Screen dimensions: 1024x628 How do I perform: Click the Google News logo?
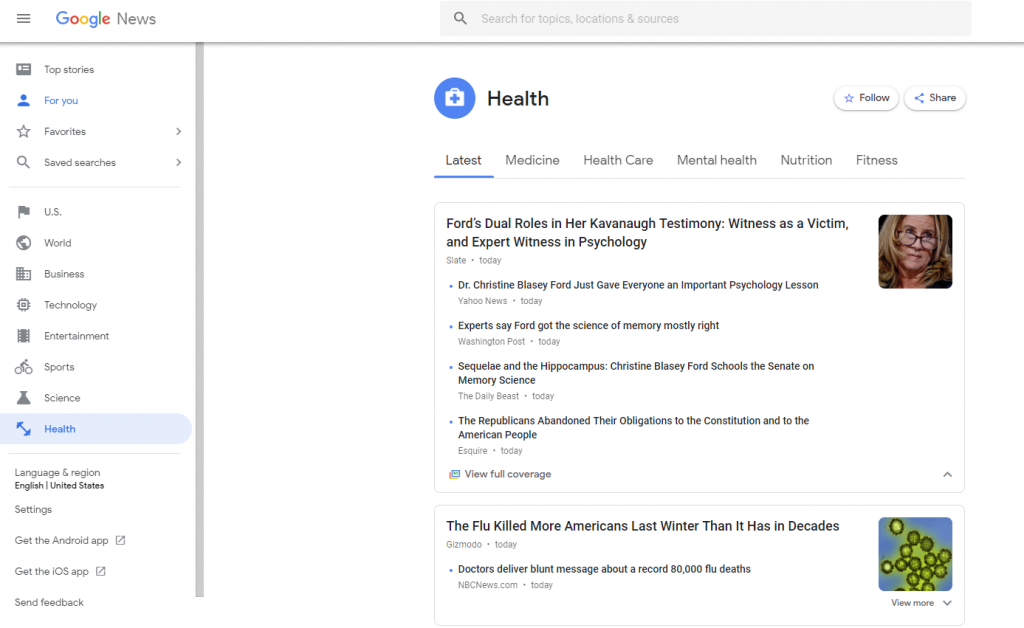(106, 19)
